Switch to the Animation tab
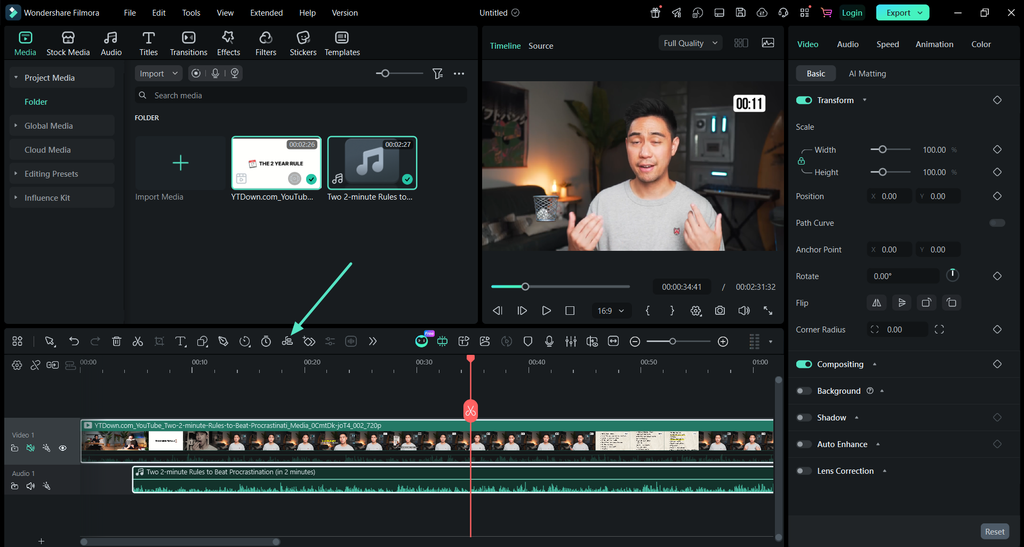Screen dimensions: 1024x547 (x=934, y=44)
